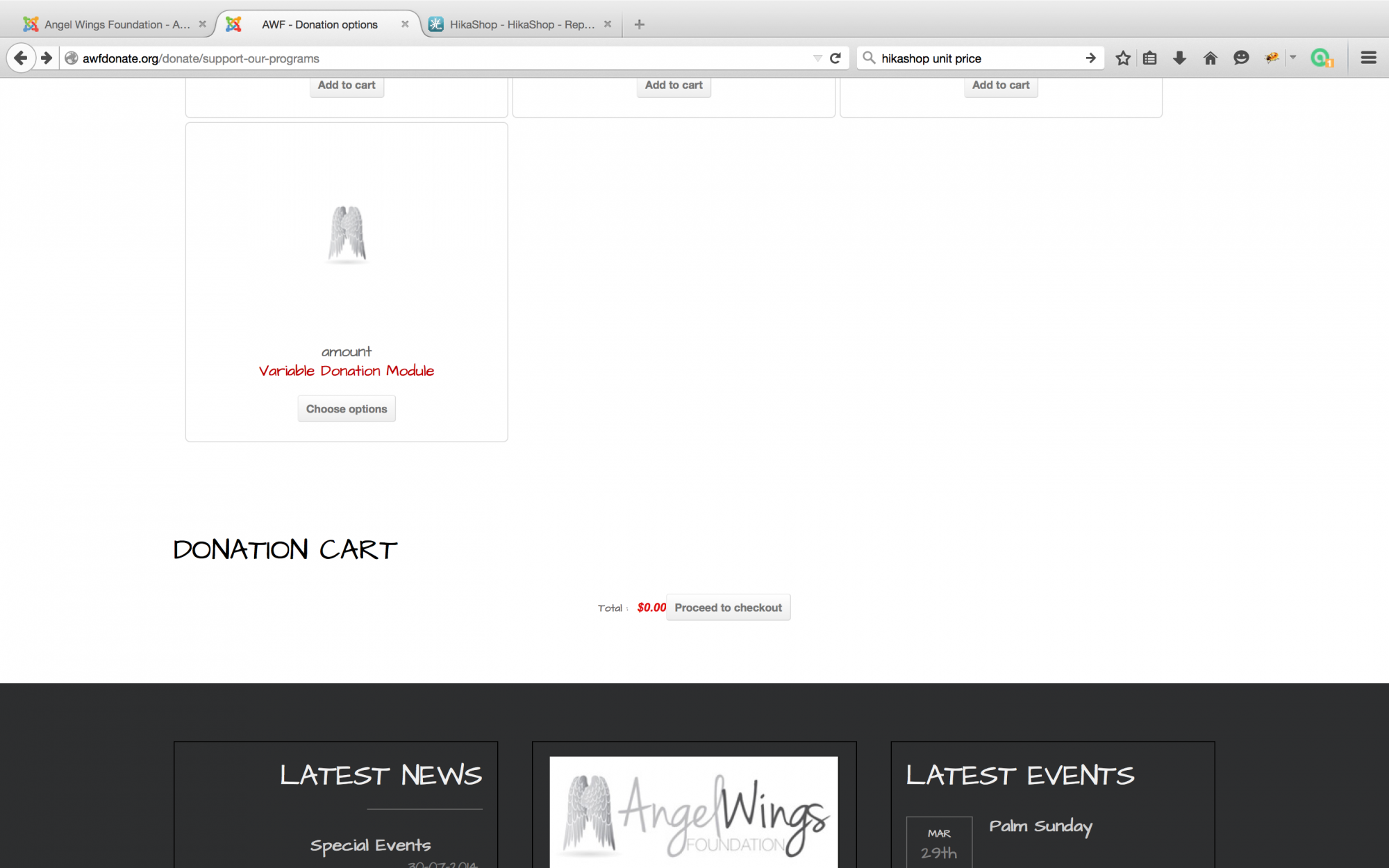Expand the URL history dropdown arrow
Screen dimensions: 1389x868
coord(817,58)
